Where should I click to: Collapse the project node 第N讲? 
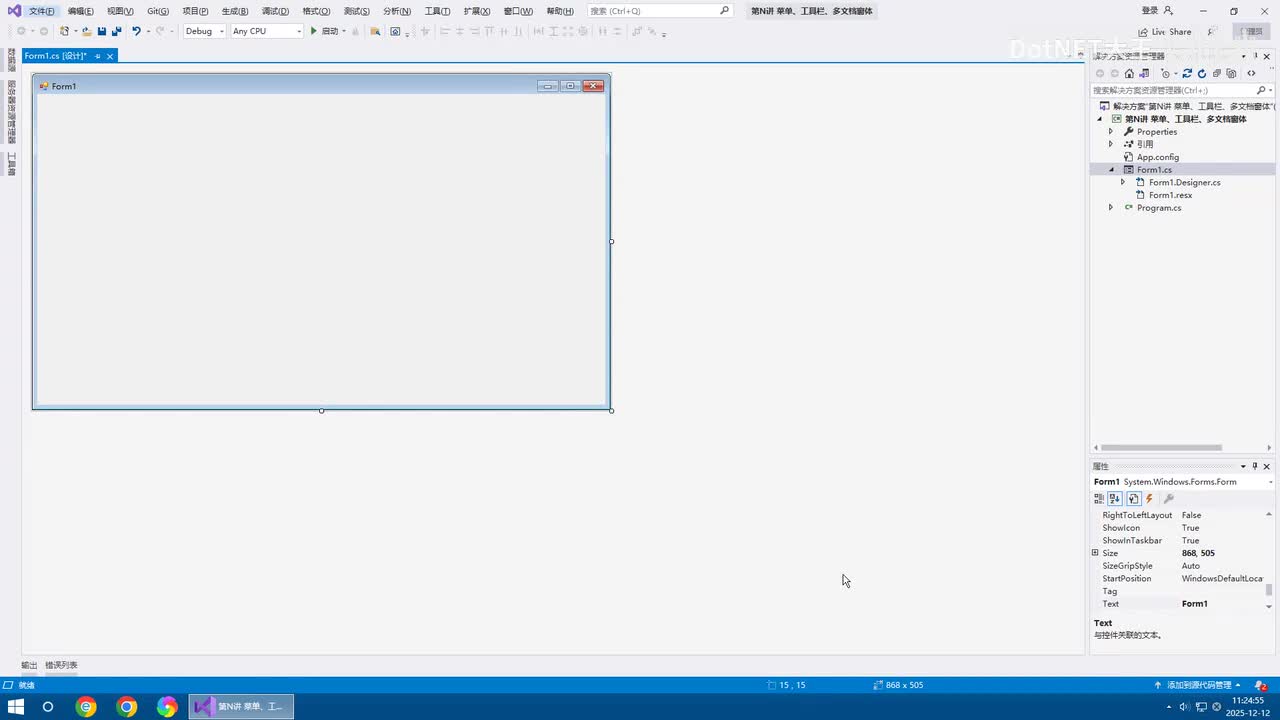(x=1100, y=119)
